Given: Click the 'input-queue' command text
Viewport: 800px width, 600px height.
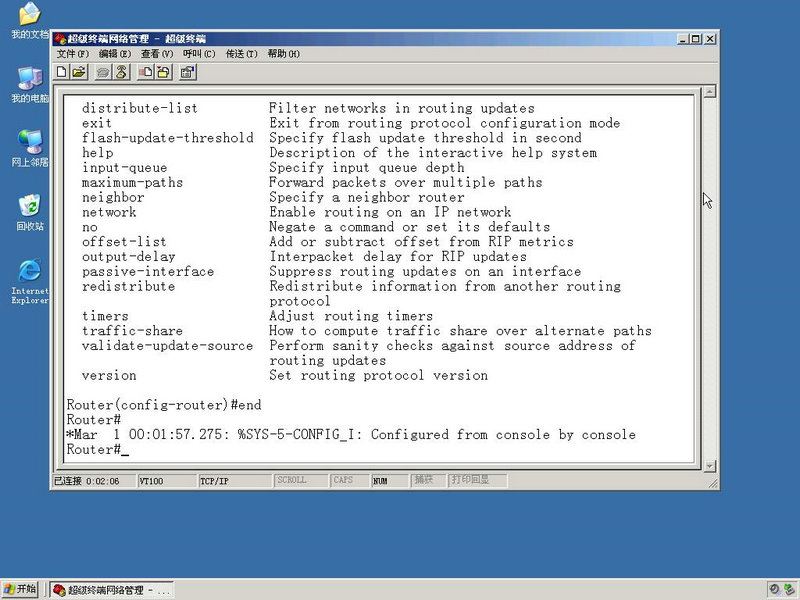Looking at the screenshot, I should tap(124, 167).
